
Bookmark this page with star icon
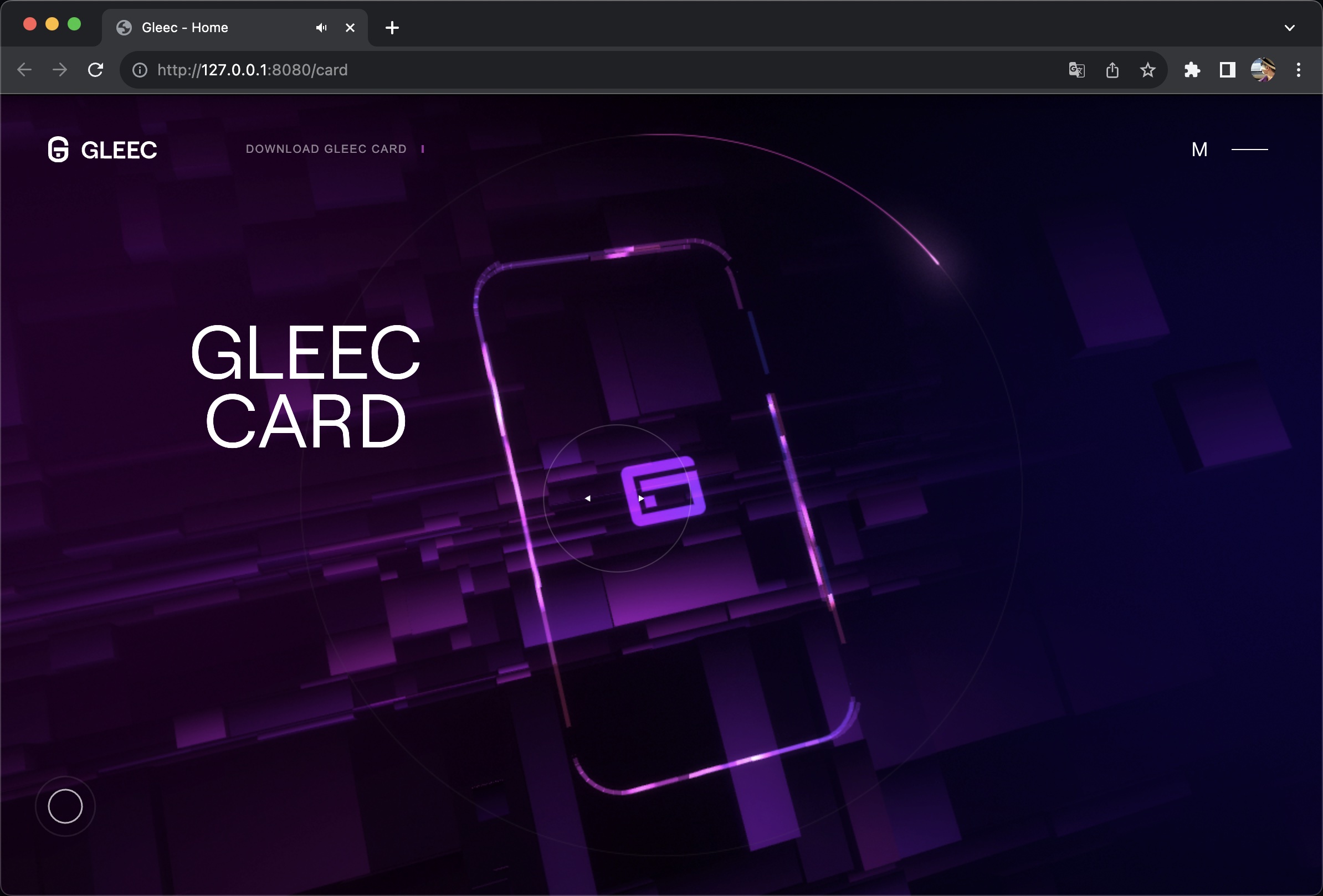[x=1148, y=70]
